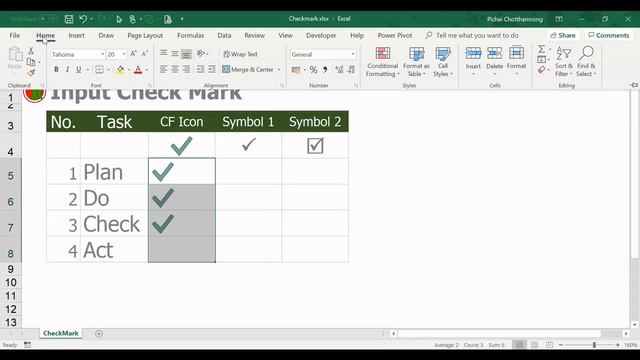Viewport: 640px width, 360px height.
Task: Decrease decimal places
Action: 351,70
